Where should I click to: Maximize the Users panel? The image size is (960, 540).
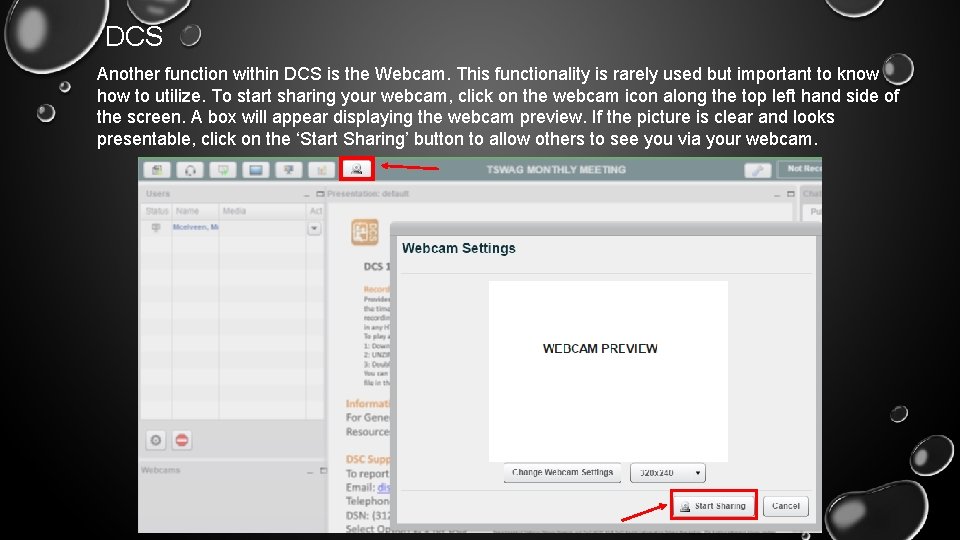pos(320,194)
